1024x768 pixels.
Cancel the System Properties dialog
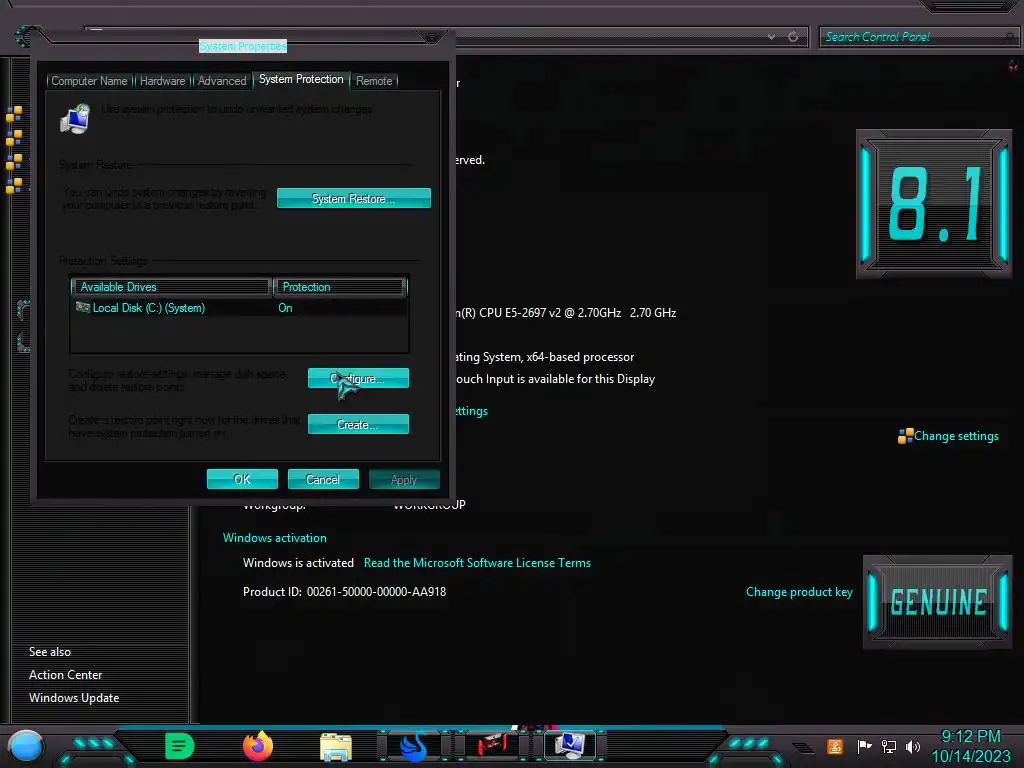point(323,479)
